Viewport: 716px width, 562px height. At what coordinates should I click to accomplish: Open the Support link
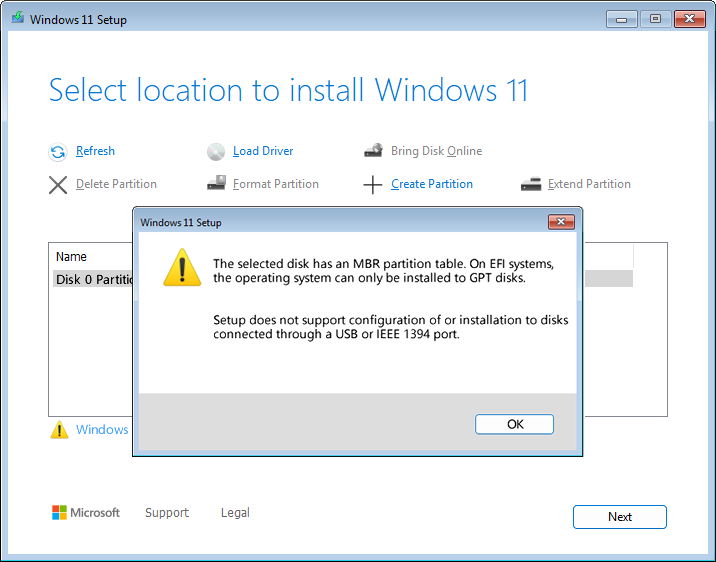167,513
